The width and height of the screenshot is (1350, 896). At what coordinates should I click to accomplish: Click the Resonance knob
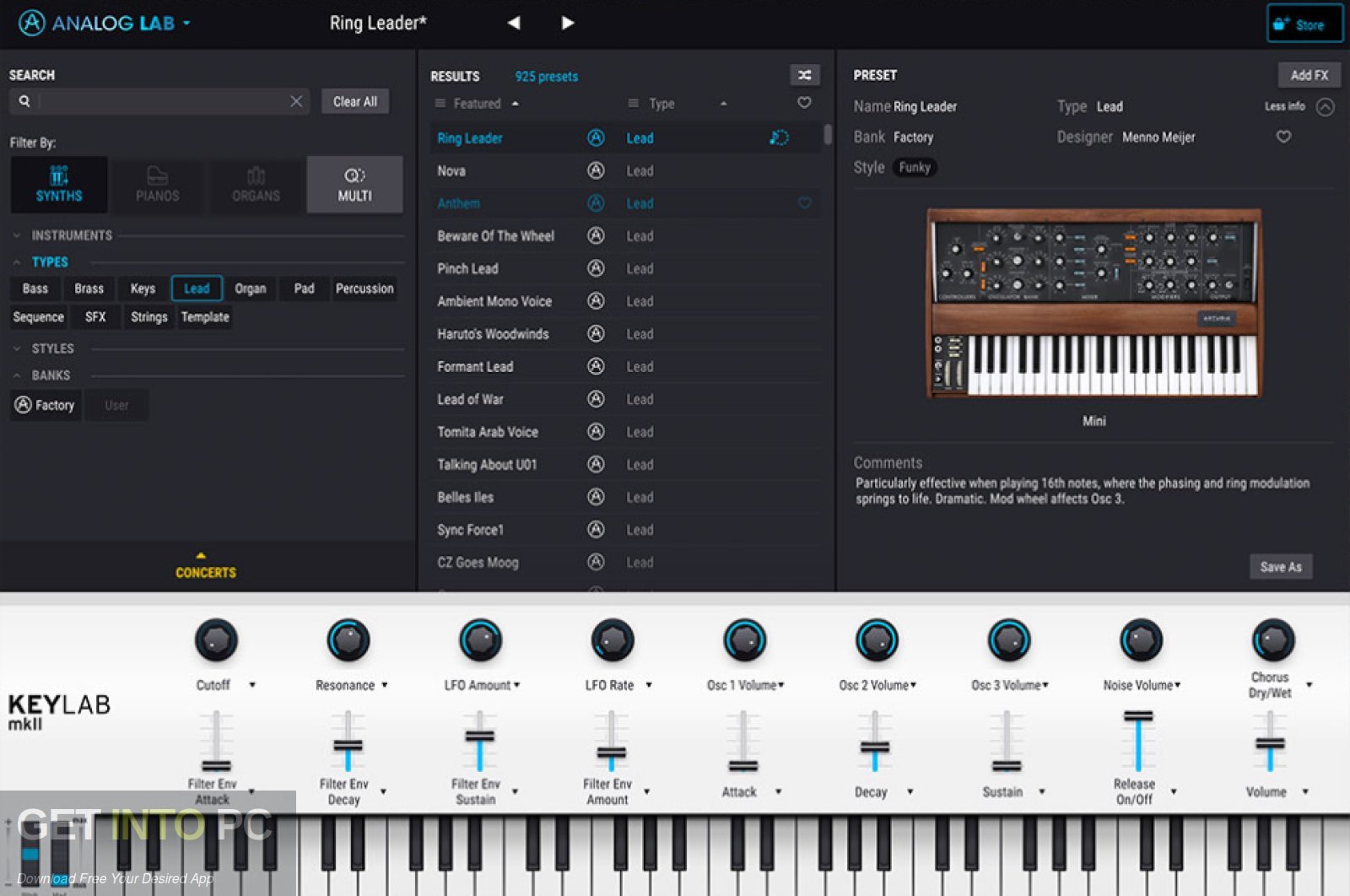click(x=348, y=640)
